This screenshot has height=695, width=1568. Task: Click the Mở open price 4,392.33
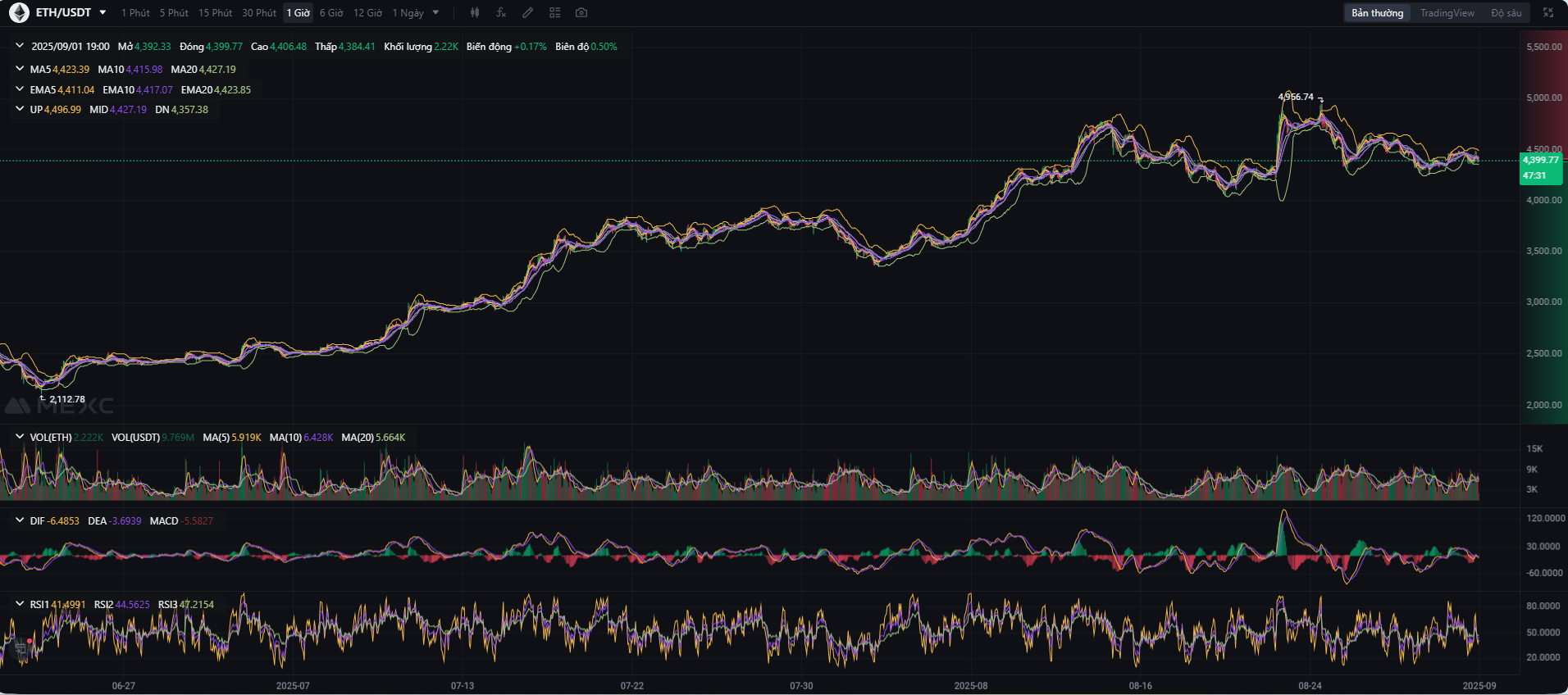click(153, 47)
